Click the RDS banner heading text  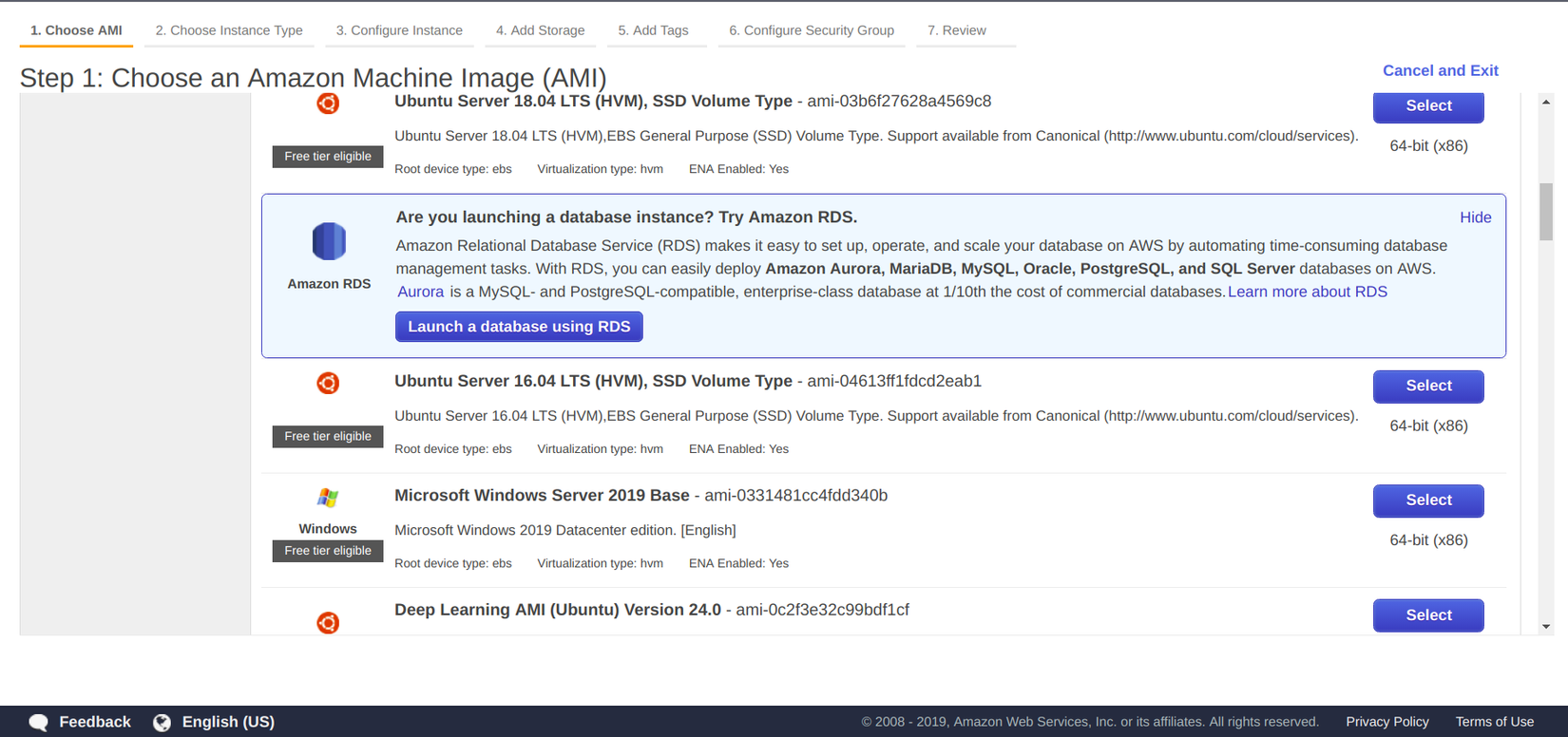click(626, 217)
